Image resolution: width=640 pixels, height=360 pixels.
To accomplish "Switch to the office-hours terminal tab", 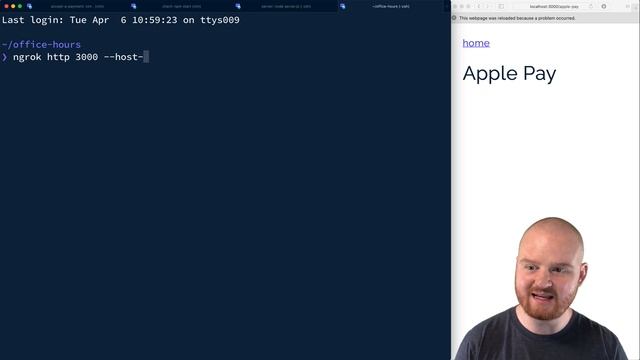I will pos(391,6).
